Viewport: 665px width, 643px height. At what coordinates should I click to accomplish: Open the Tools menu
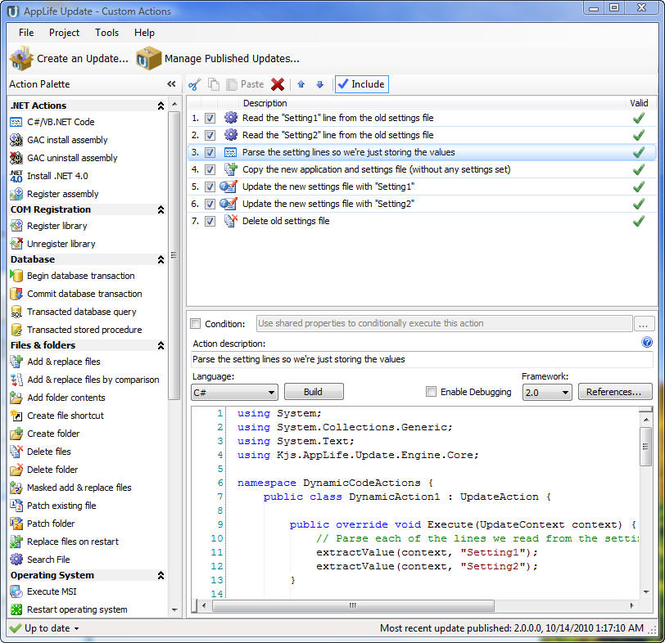107,33
